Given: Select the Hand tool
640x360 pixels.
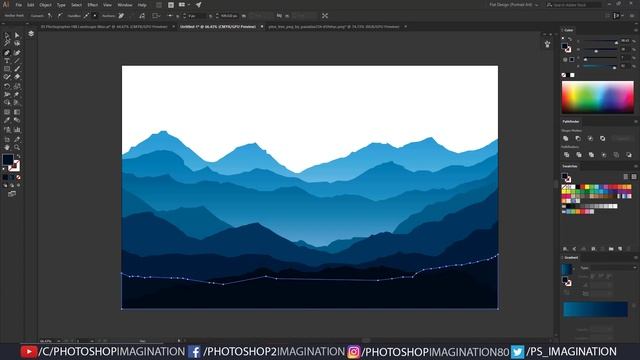Looking at the screenshot, I should 7,147.
